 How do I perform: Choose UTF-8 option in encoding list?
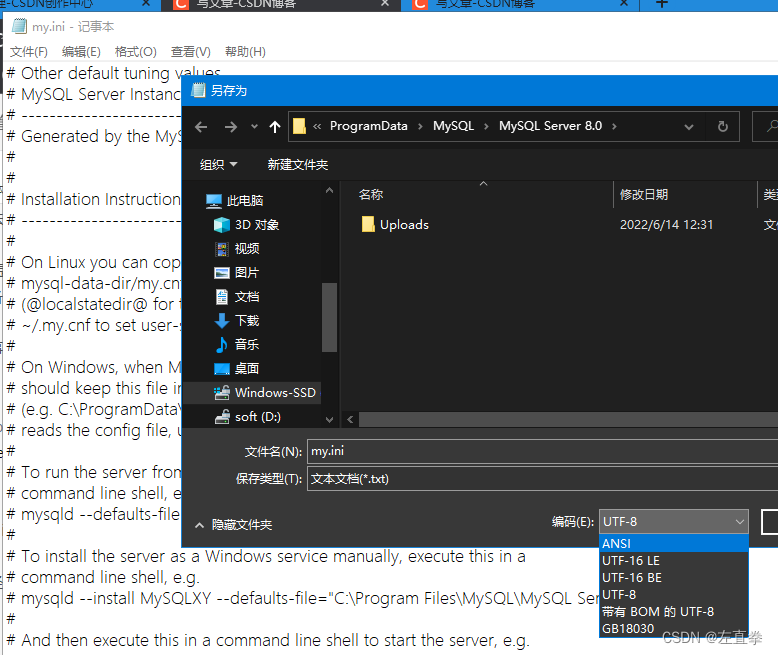click(x=673, y=594)
